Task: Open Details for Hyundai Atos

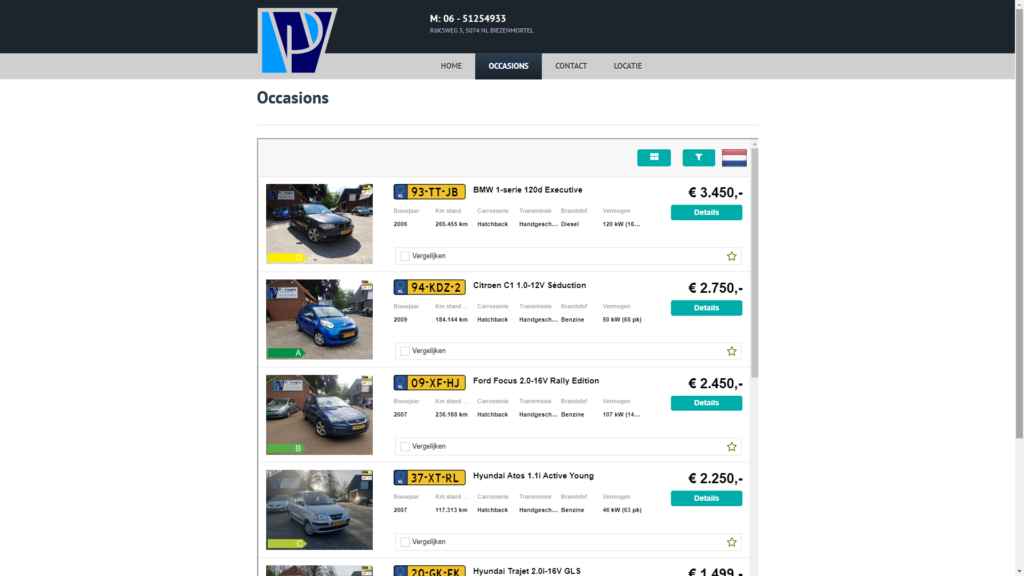Action: [706, 498]
